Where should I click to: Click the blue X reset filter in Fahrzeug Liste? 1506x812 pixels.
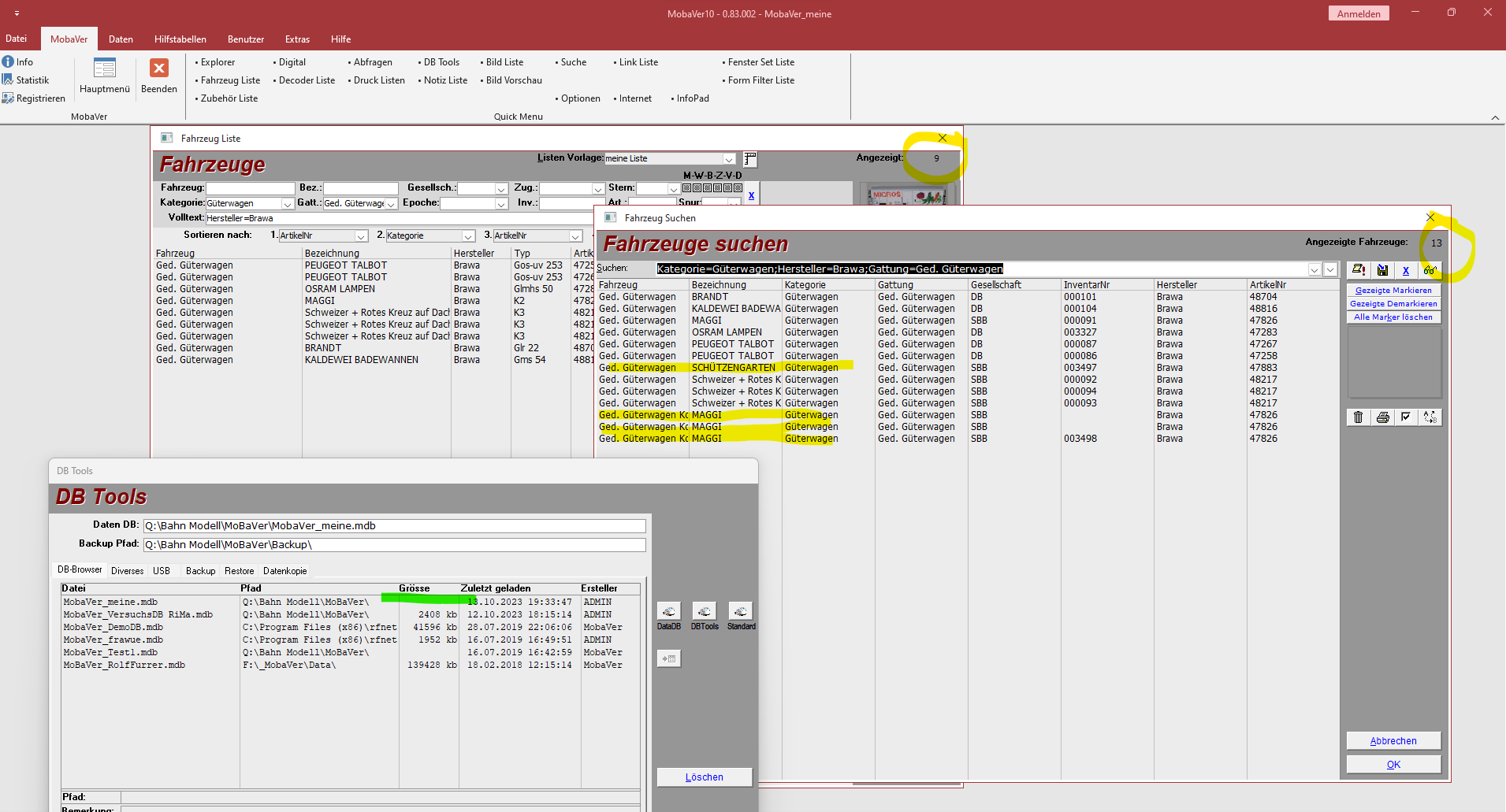point(751,195)
